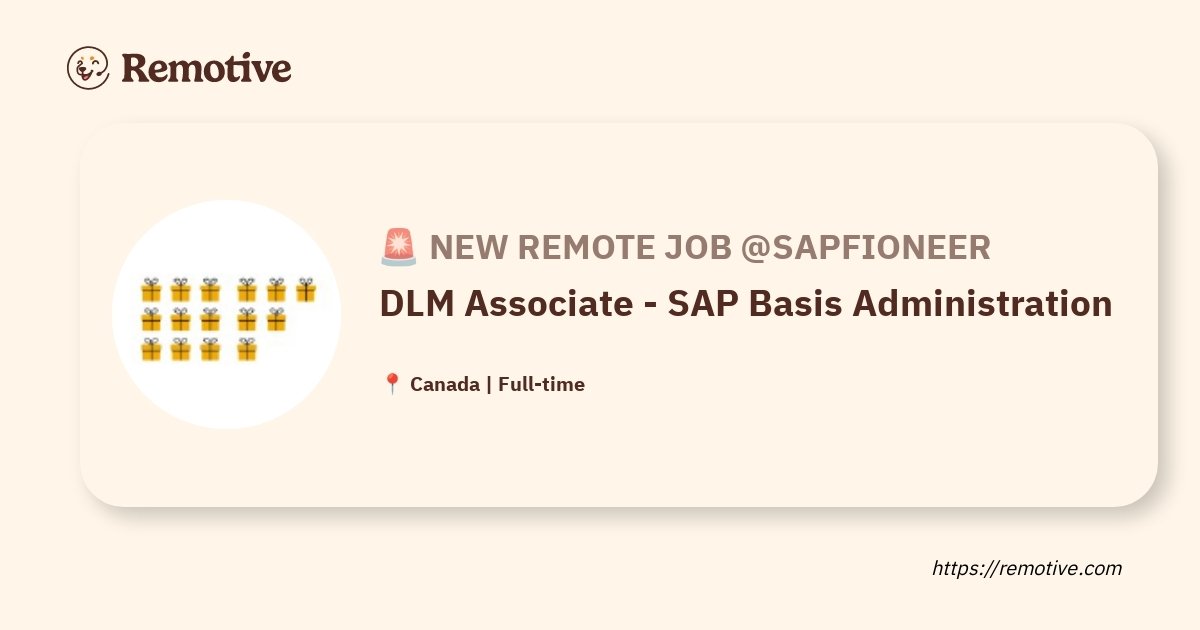Click the red location pin icon
Screen dimensions: 1200x630
pyautogui.click(x=392, y=384)
